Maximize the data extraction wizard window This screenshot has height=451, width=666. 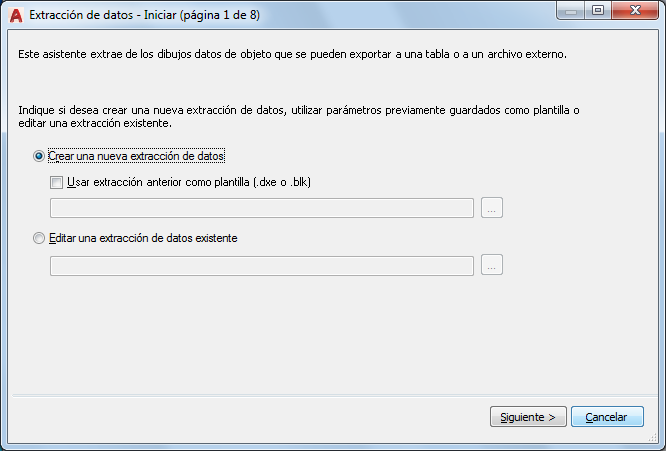[598, 11]
